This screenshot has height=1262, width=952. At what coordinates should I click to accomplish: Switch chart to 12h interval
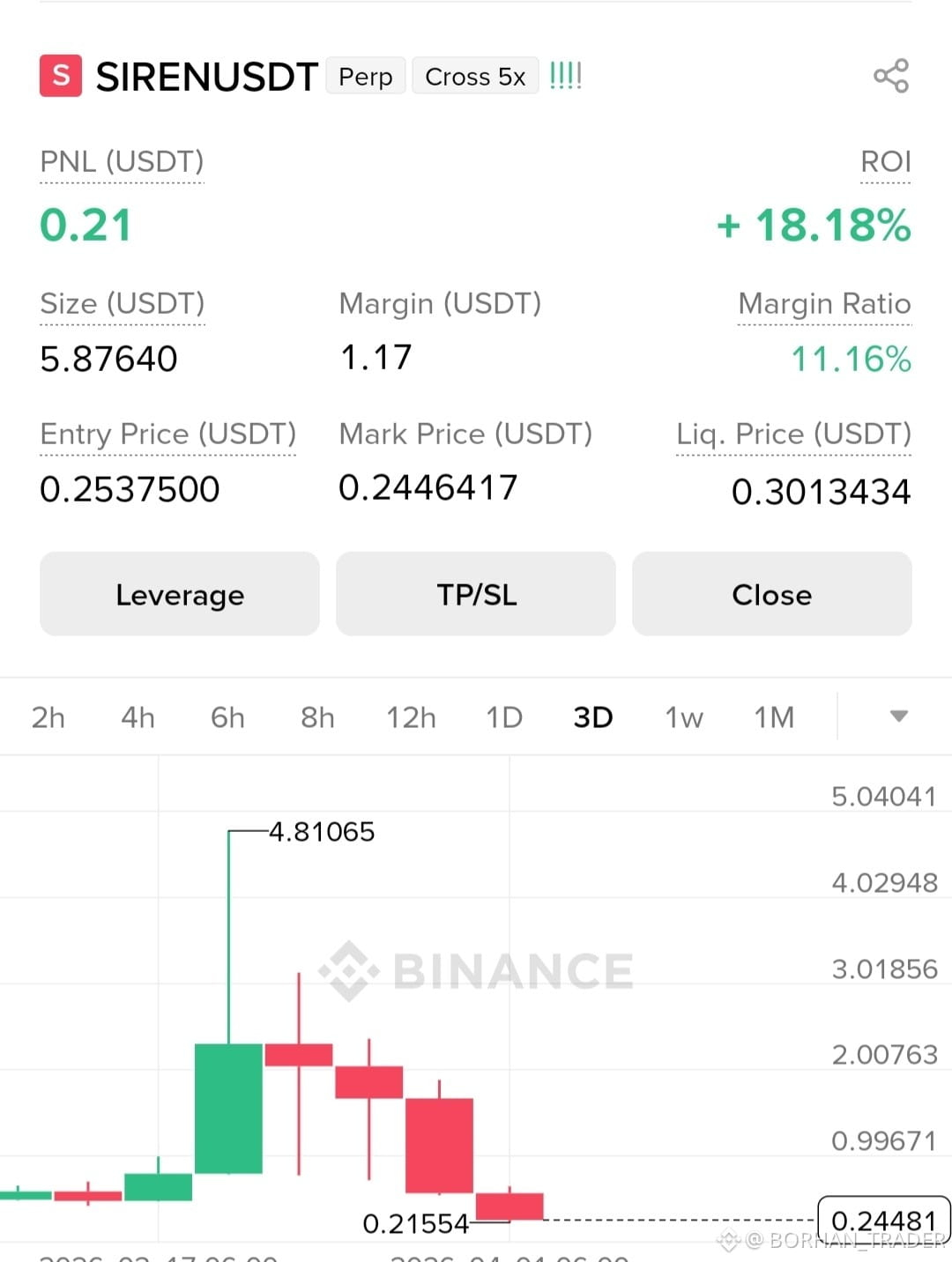pyautogui.click(x=411, y=717)
